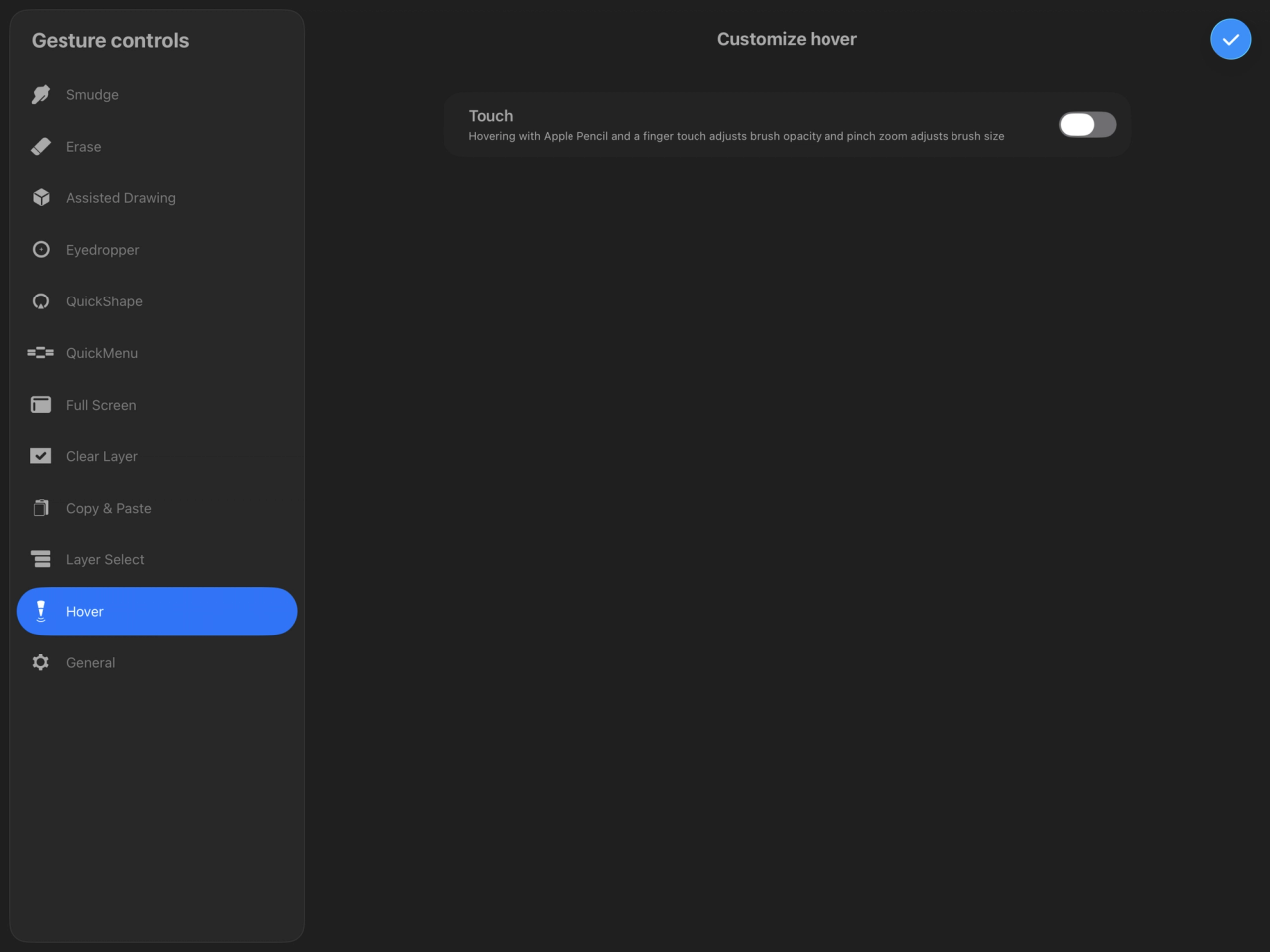
Task: Click the Full Screen icon
Action: pos(41,405)
